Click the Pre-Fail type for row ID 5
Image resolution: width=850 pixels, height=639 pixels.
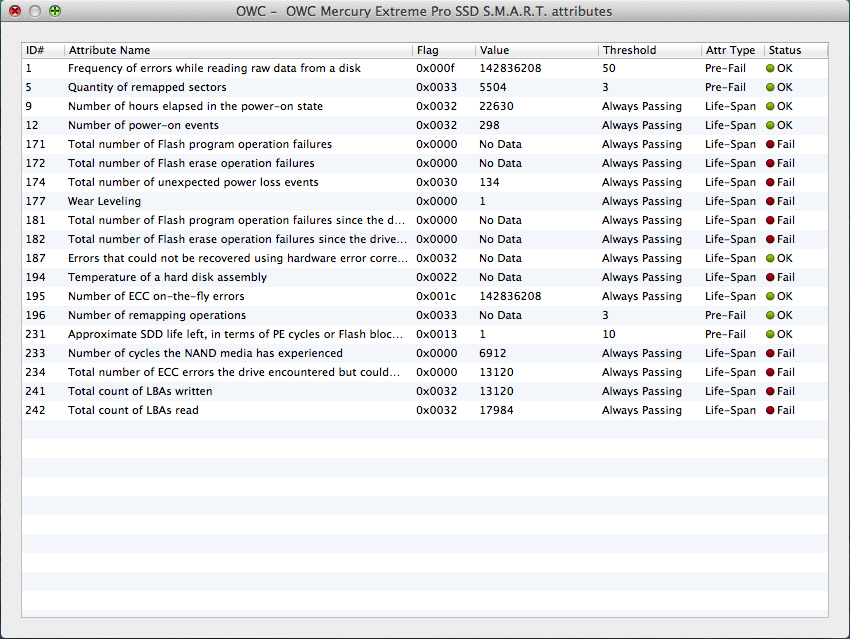coord(725,87)
